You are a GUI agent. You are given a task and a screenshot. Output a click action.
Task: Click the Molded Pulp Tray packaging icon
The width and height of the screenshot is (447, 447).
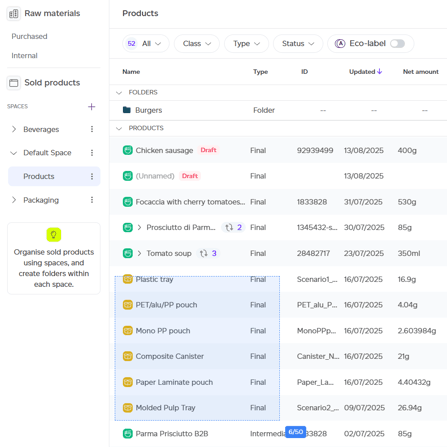click(128, 408)
